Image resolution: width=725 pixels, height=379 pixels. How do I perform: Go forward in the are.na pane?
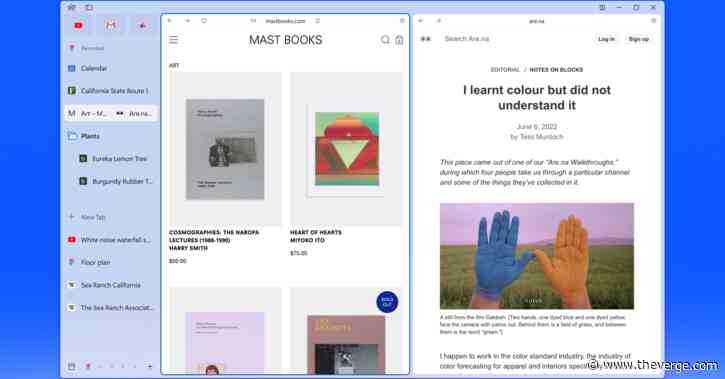[438, 21]
